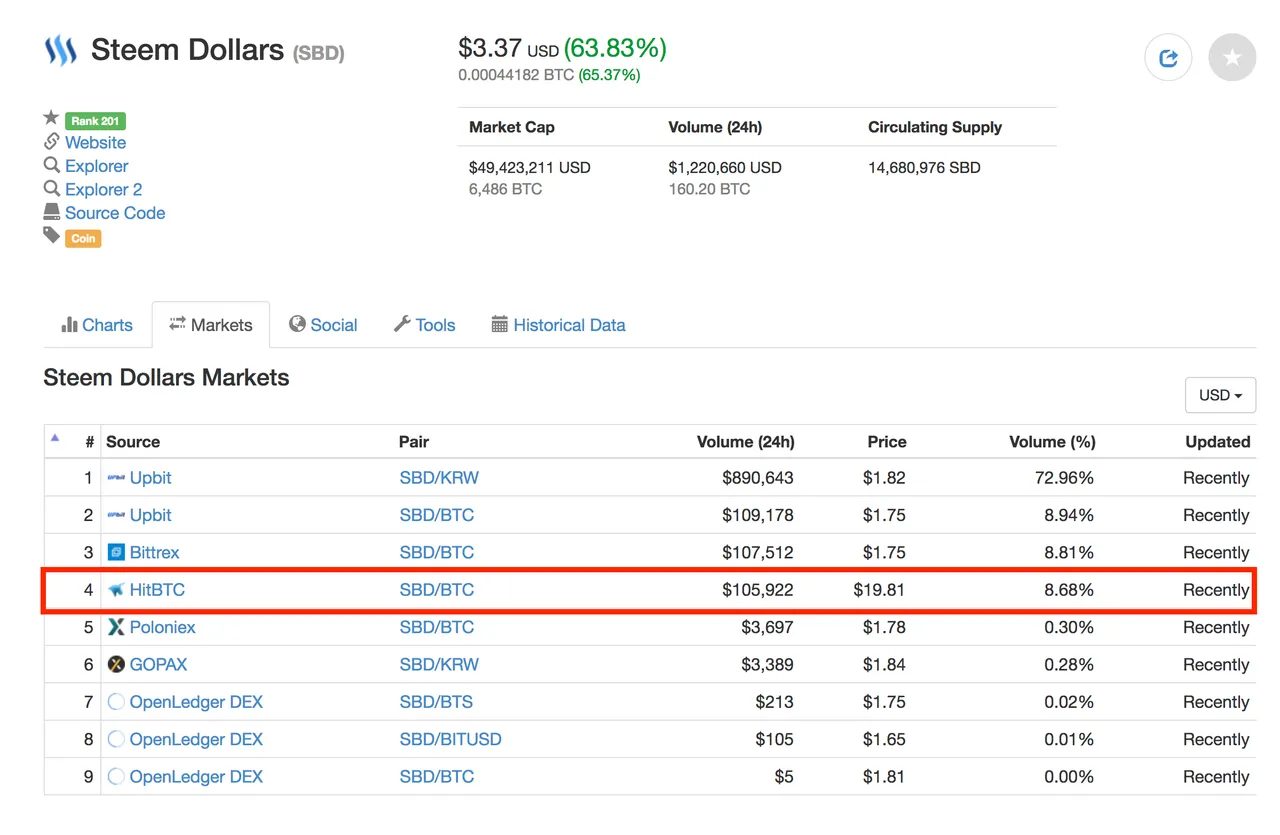This screenshot has width=1280, height=835.
Task: Sort by Volume (%) column header
Action: coord(1052,442)
